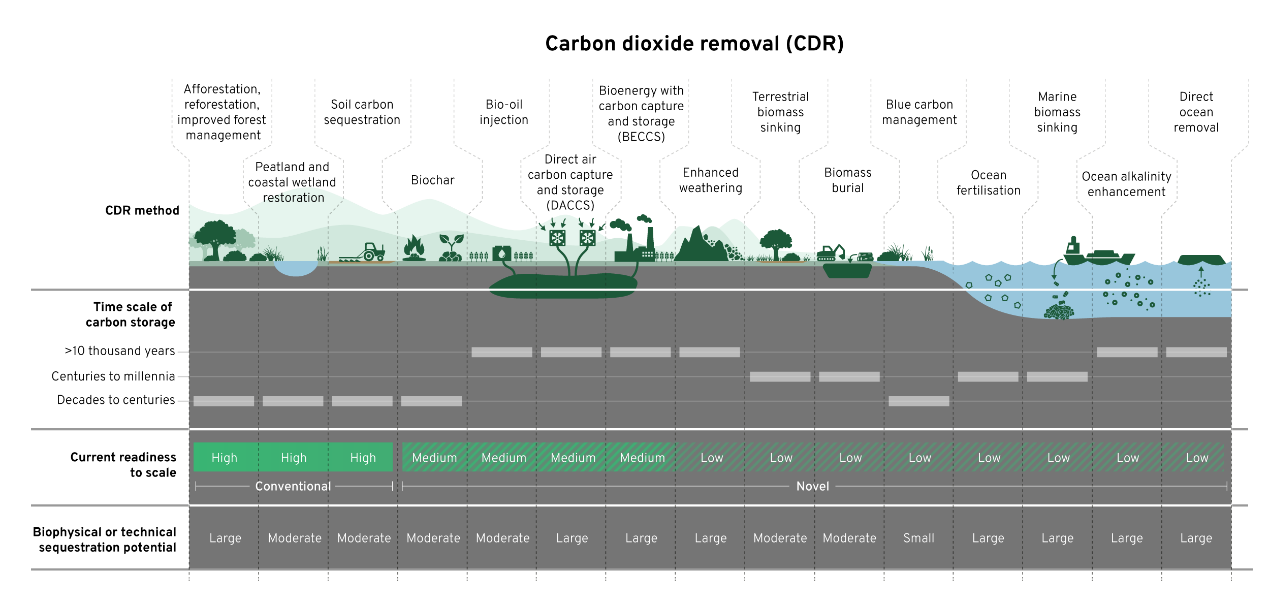Select the rocky mountain enhanced weathering icon
This screenshot has height=606, width=1270.
[699, 244]
